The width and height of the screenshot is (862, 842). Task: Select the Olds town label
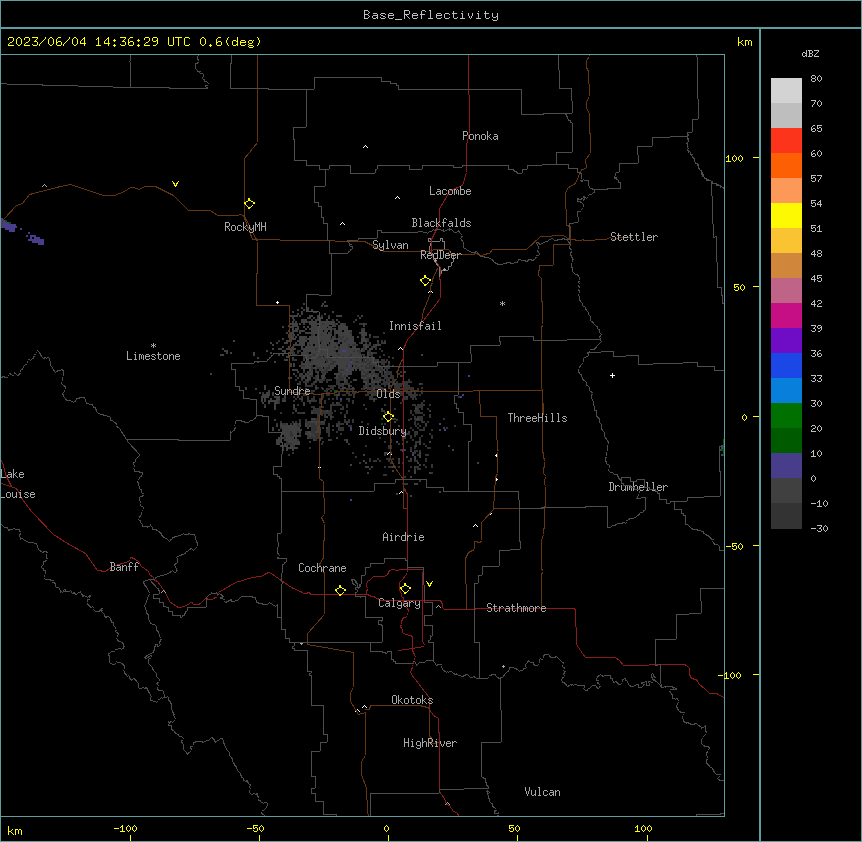tap(388, 394)
